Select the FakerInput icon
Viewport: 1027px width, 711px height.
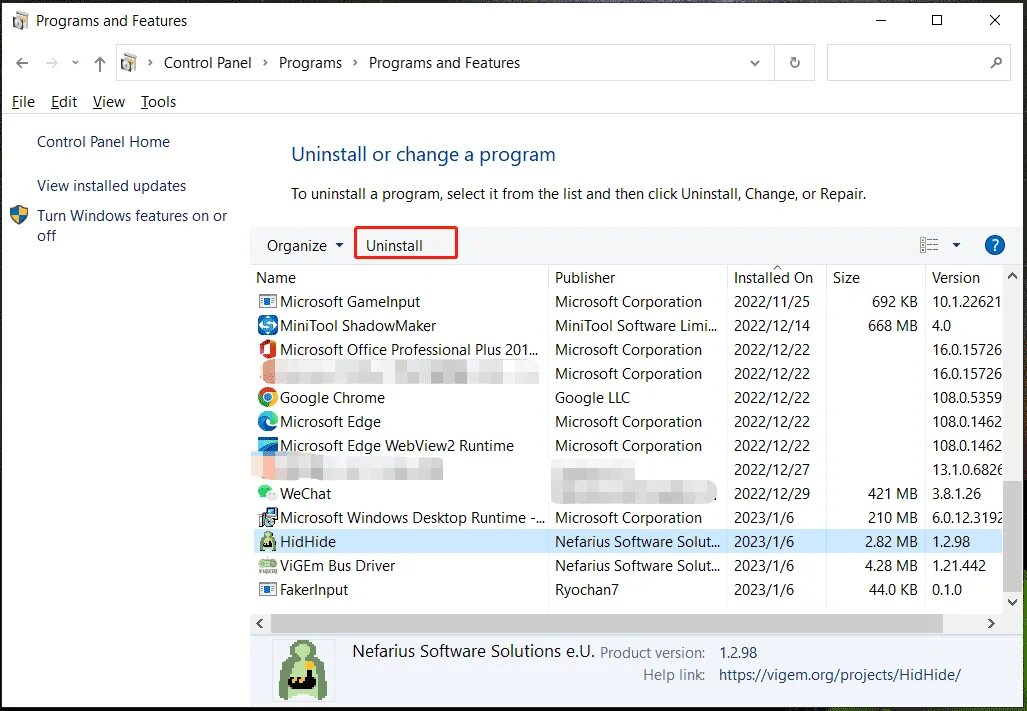(267, 590)
